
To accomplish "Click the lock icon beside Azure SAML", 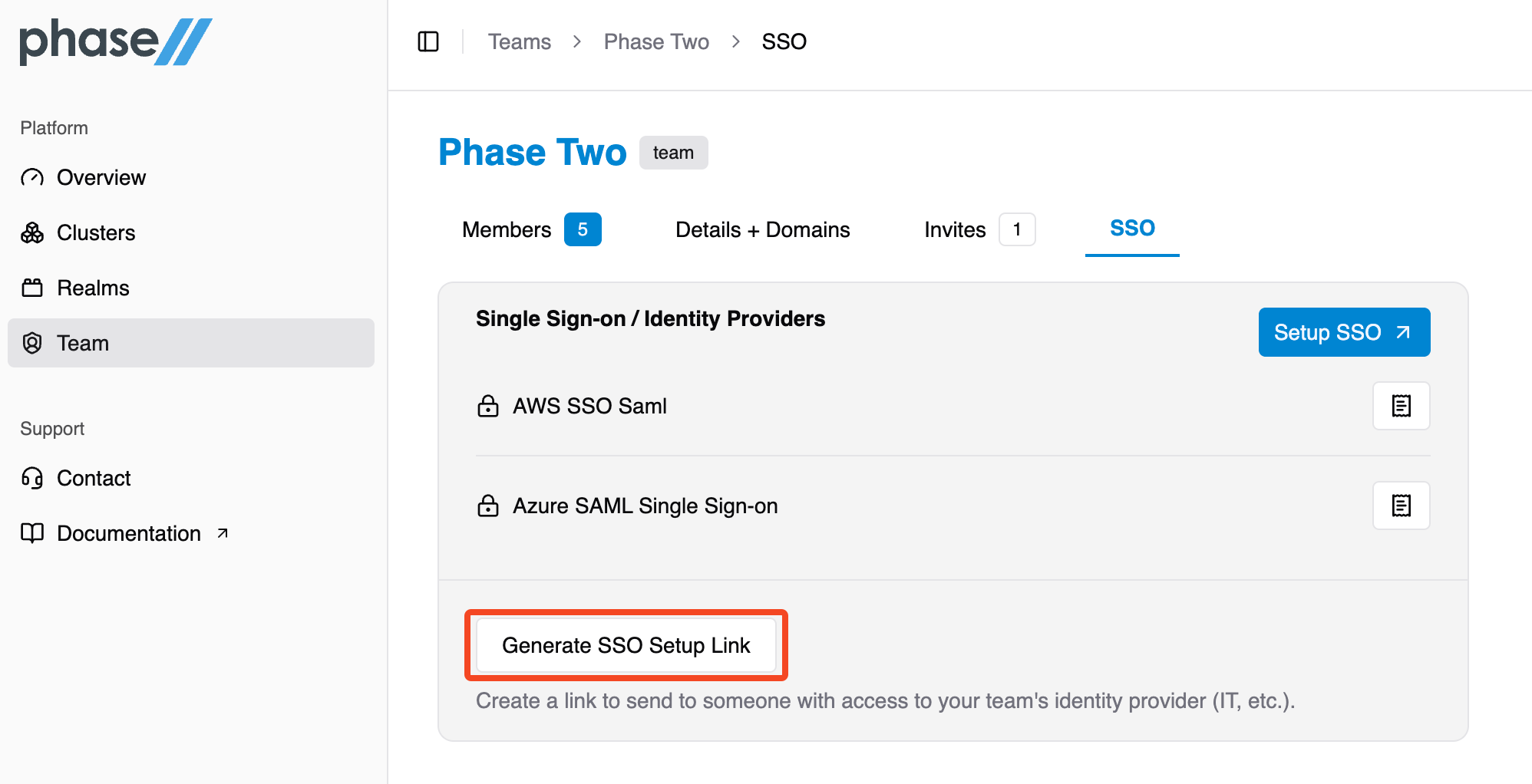I will [488, 506].
